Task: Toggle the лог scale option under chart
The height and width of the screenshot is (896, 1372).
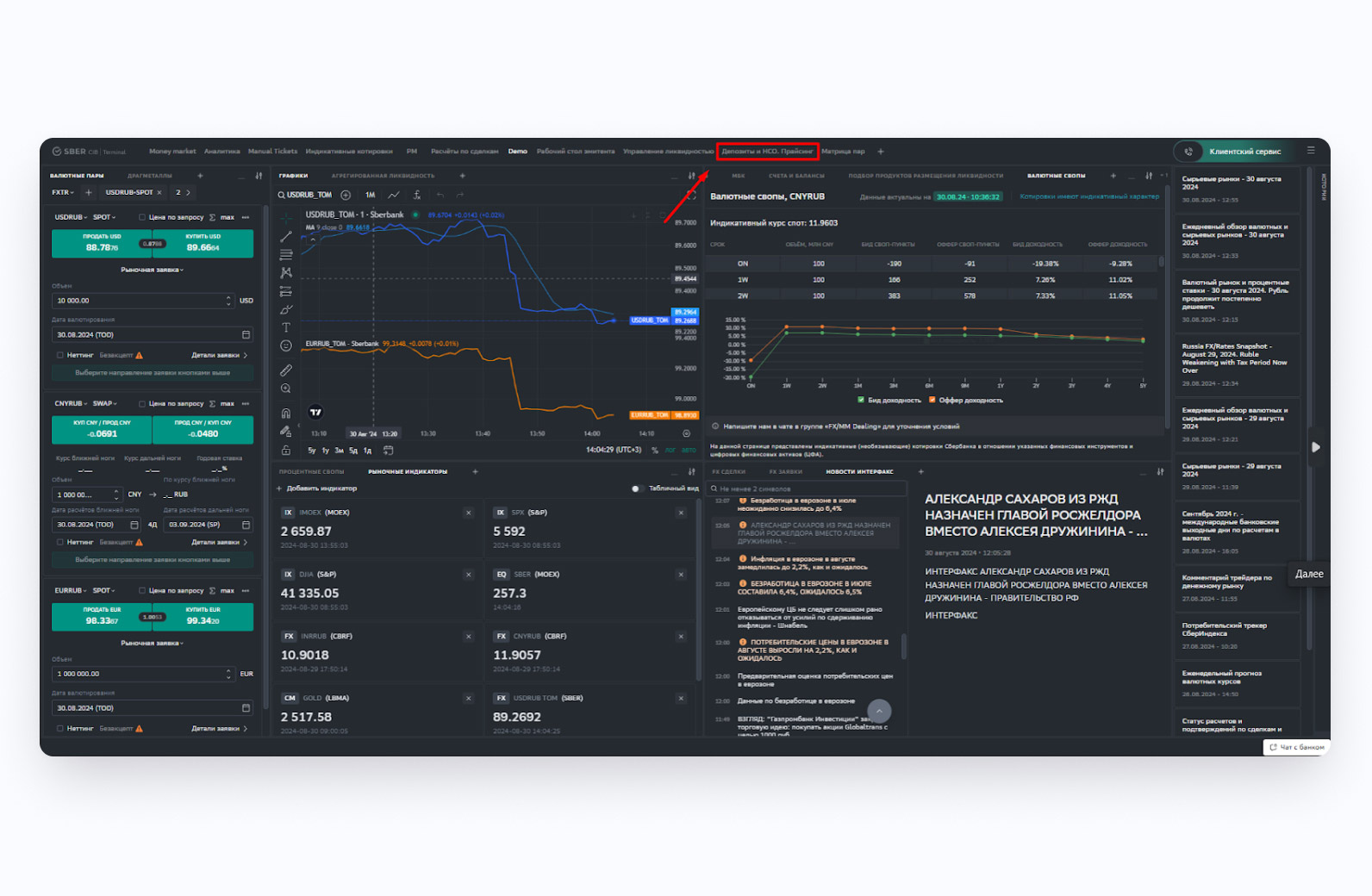Action: (x=670, y=450)
